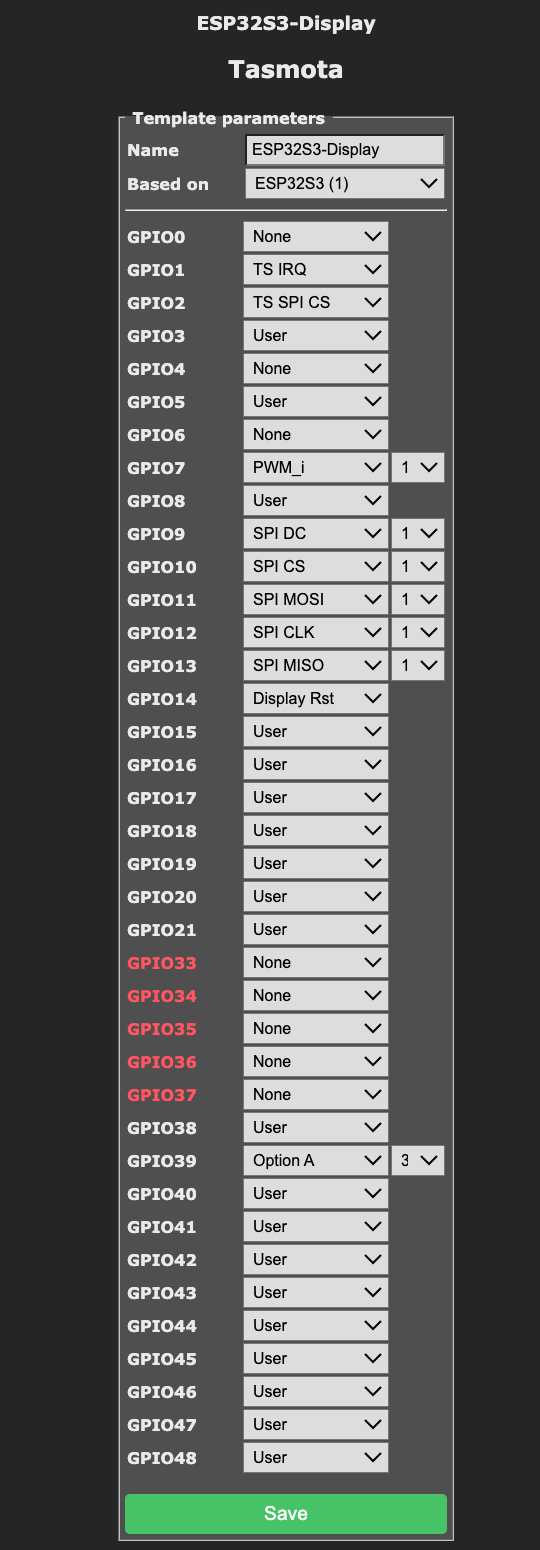Open the GPIO19 User dropdown
Viewport: 540px width, 1550px height.
pyautogui.click(x=316, y=864)
